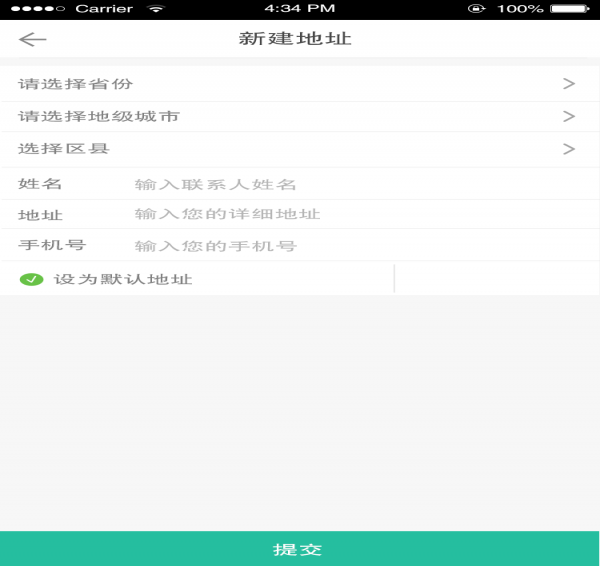Submit the form with 提交 button
Viewport: 600px width, 566px height.
(300, 548)
